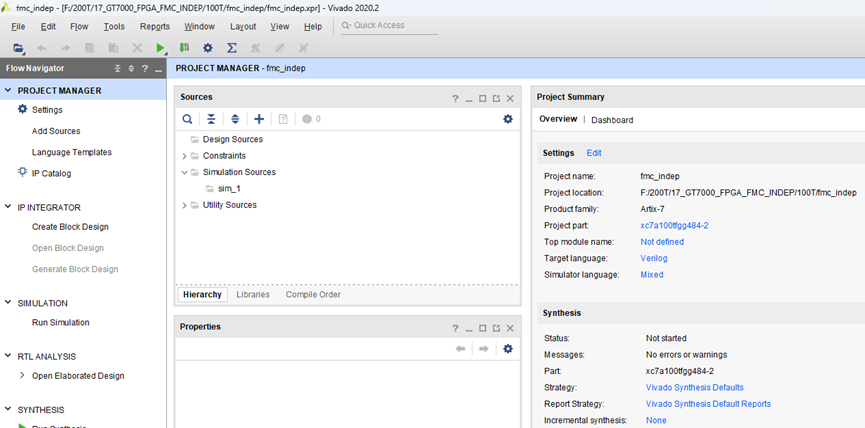Open the Flow menu
The image size is (865, 428).
[79, 26]
